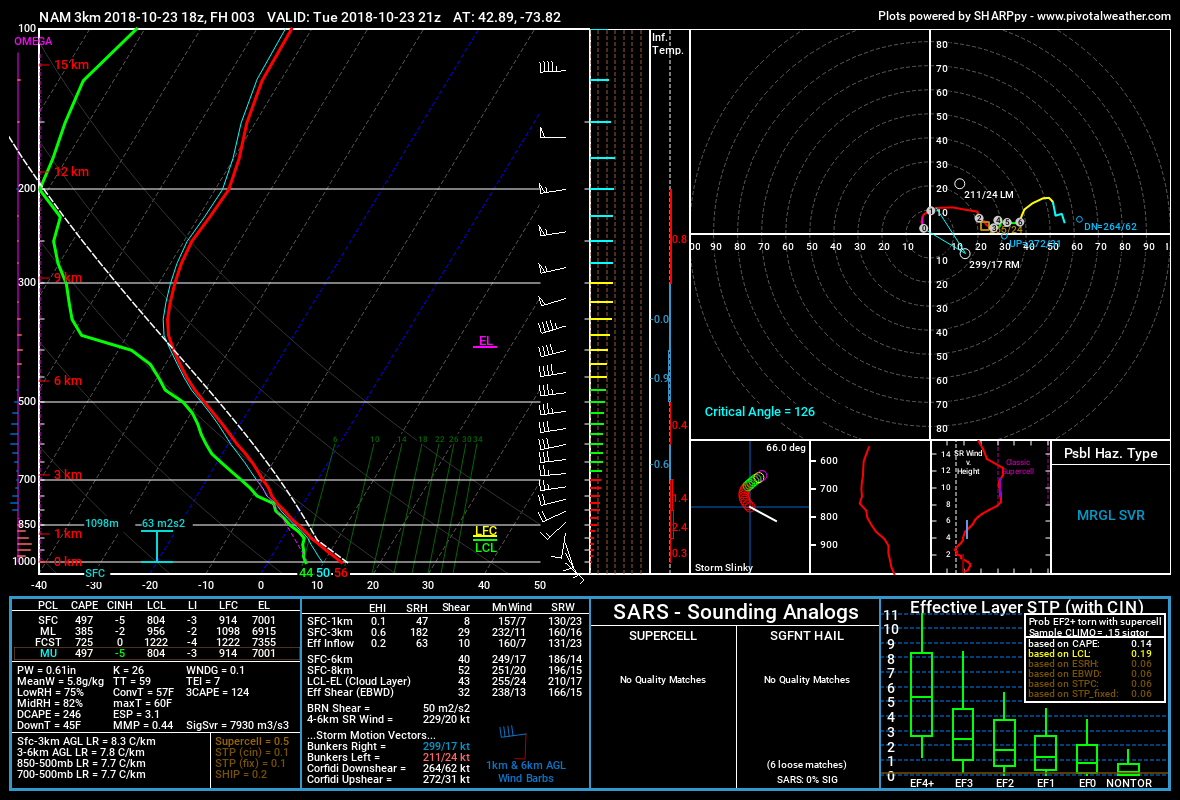Click the magenta OMEGA label
This screenshot has height=800, width=1180.
33,41
